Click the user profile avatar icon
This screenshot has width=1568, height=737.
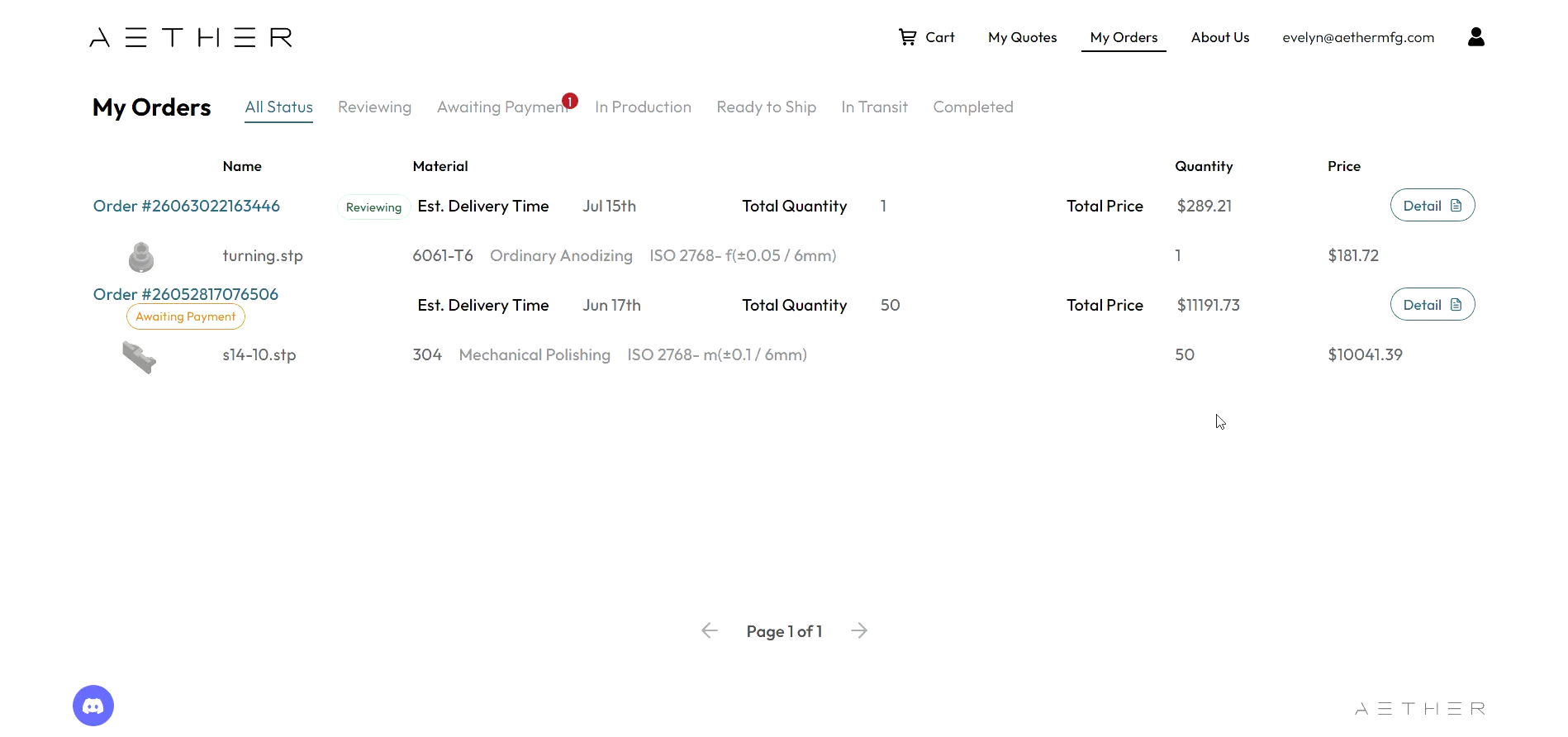(x=1475, y=37)
